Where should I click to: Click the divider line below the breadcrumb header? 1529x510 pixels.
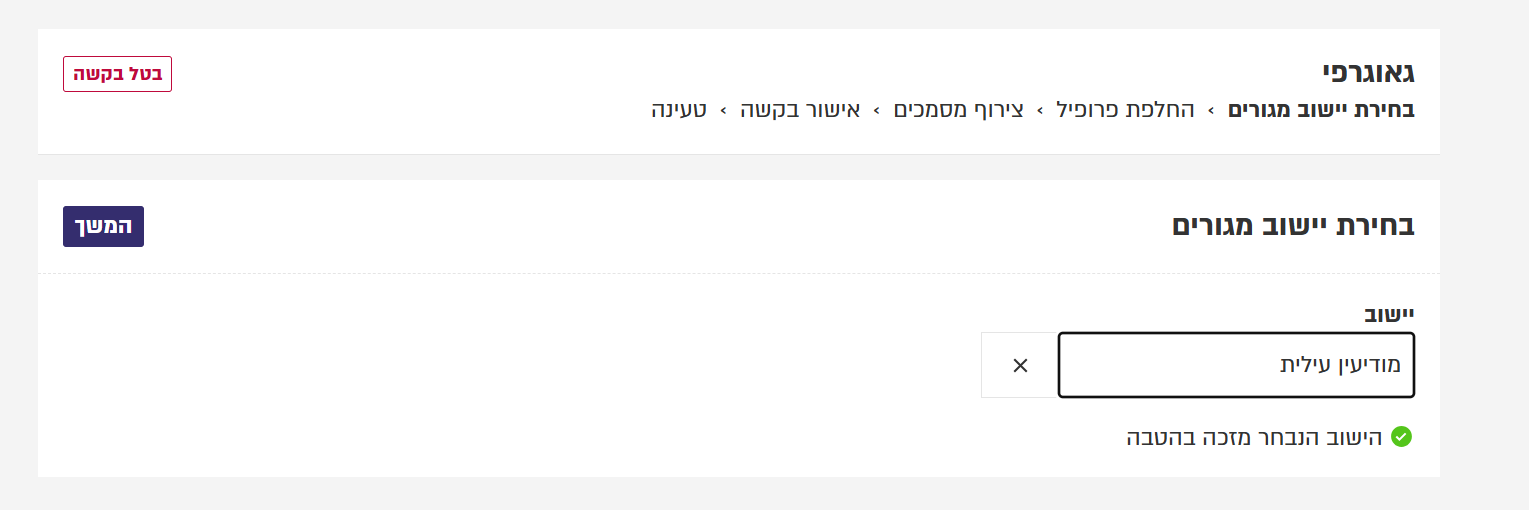pyautogui.click(x=739, y=154)
